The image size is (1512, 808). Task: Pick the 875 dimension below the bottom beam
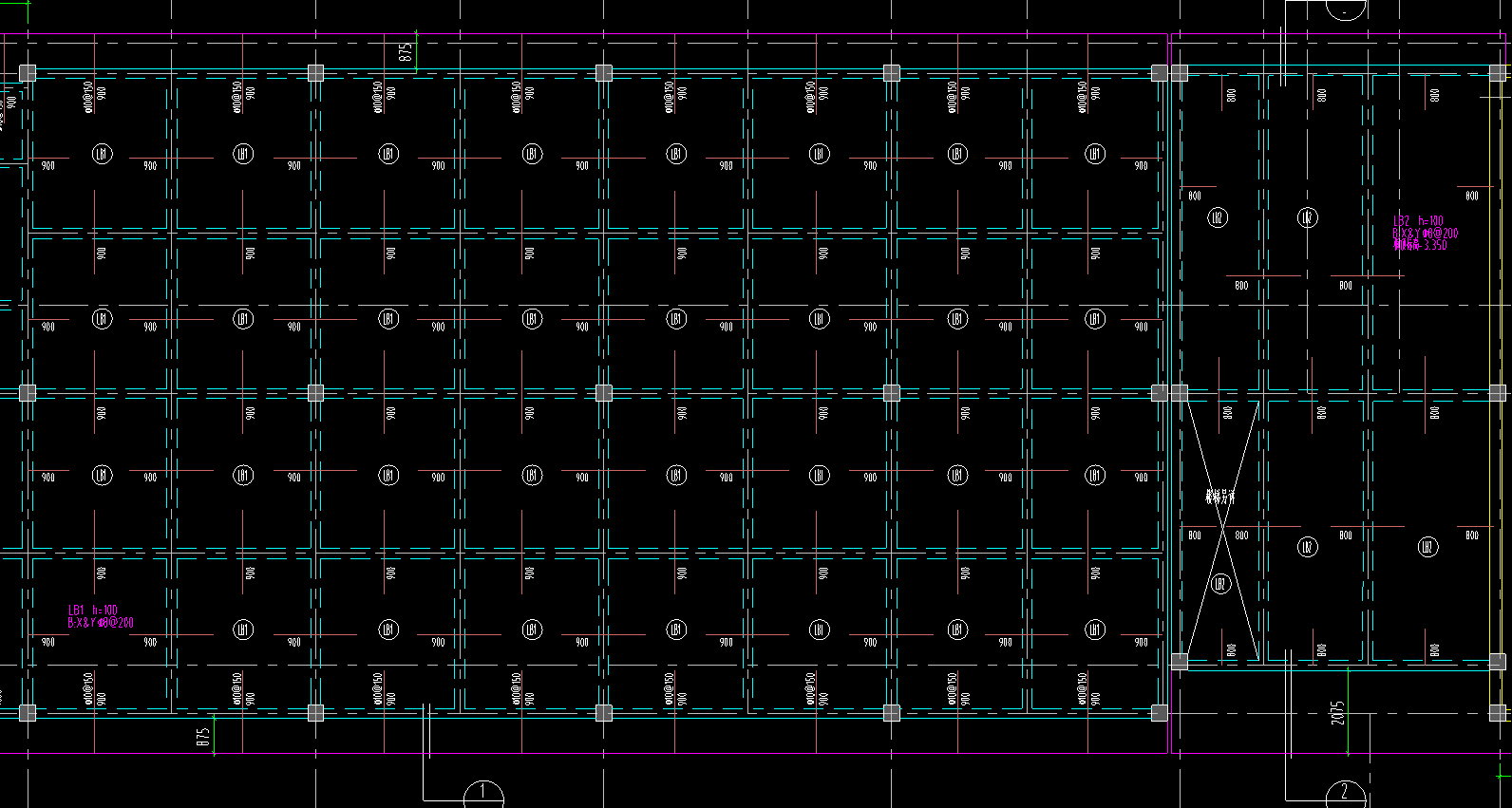pos(202,738)
